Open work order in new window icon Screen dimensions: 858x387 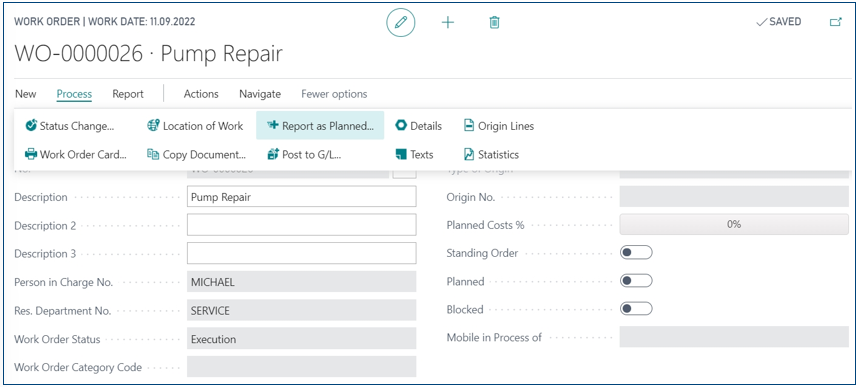click(x=836, y=22)
